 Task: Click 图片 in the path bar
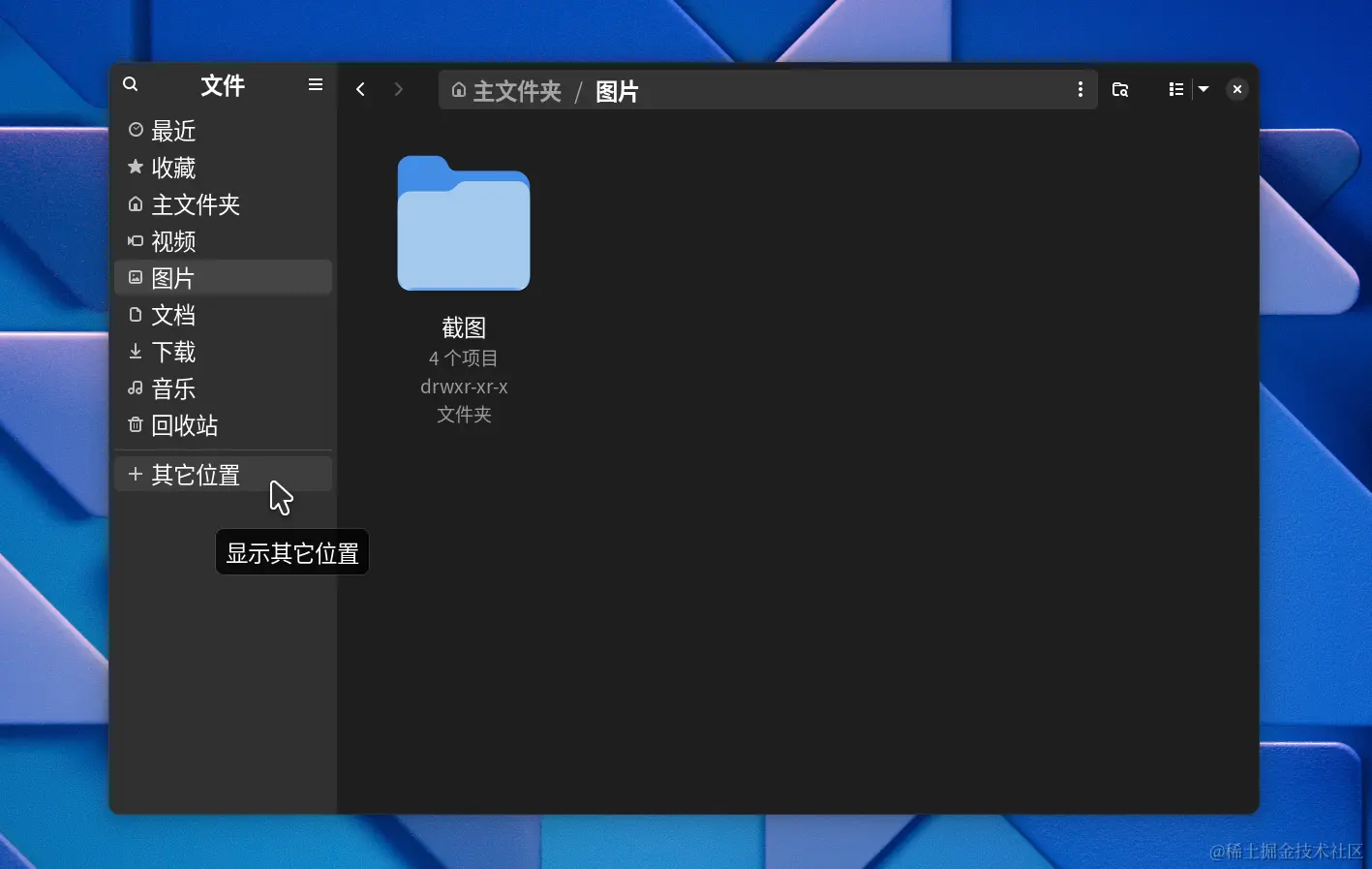617,91
